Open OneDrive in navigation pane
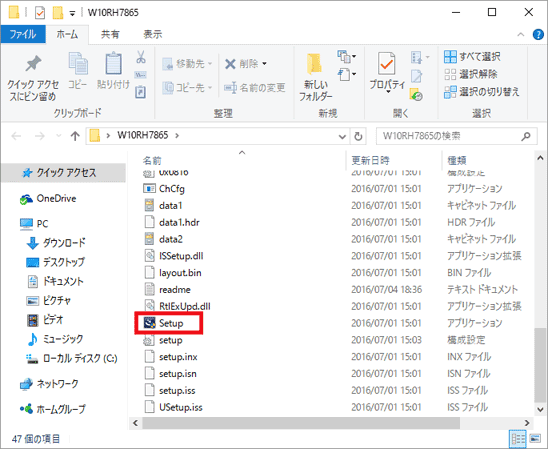This screenshot has height=449, width=548. pyautogui.click(x=48, y=199)
